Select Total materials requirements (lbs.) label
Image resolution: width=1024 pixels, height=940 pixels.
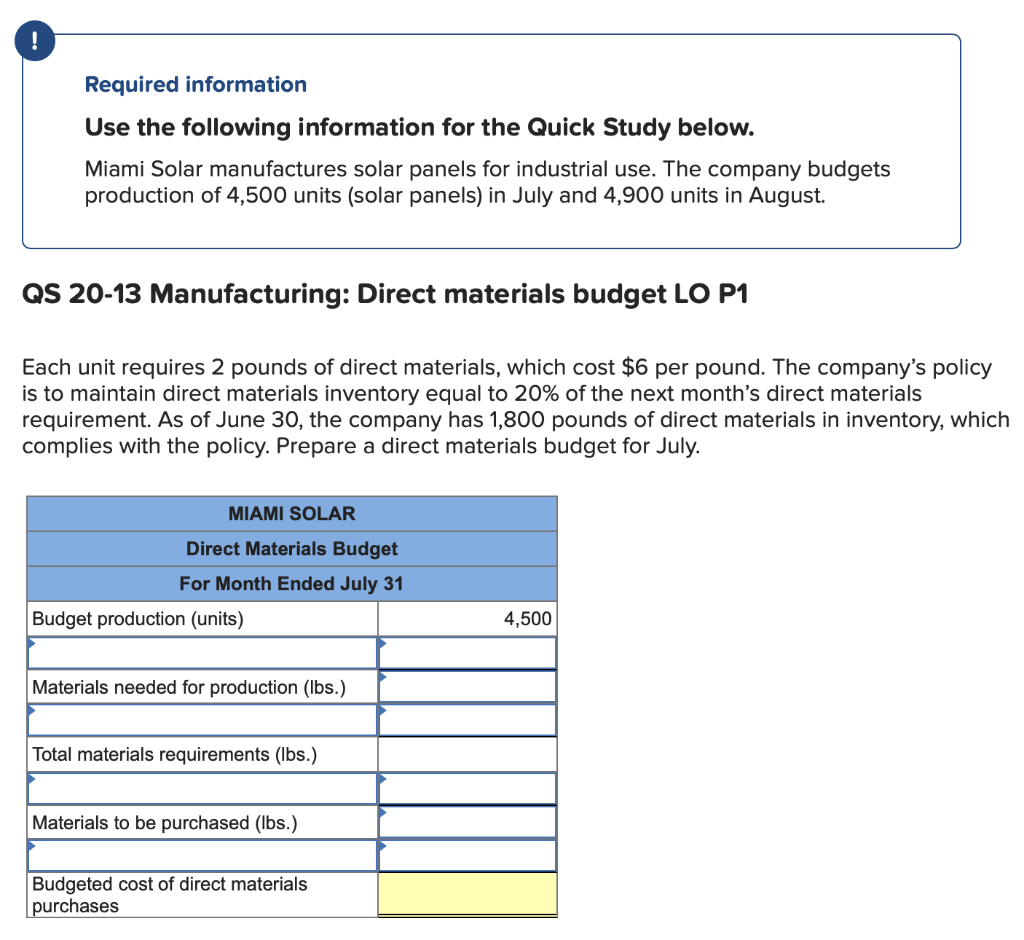[x=174, y=754]
